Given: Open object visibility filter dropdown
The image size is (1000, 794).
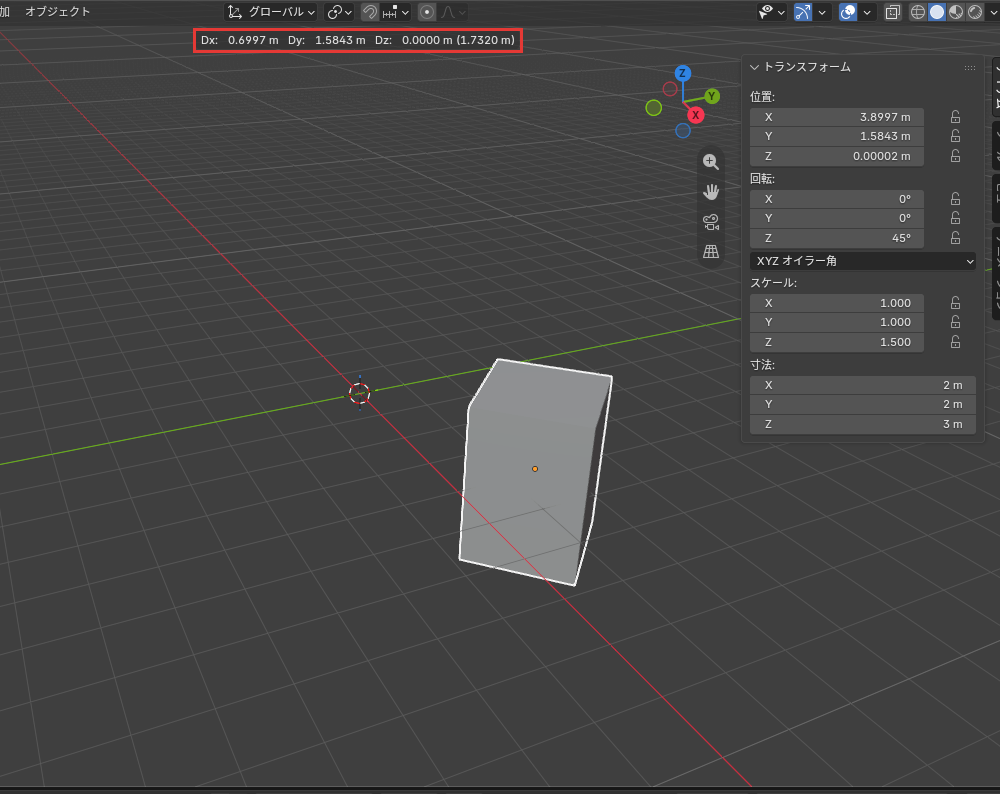Looking at the screenshot, I should pos(771,12).
